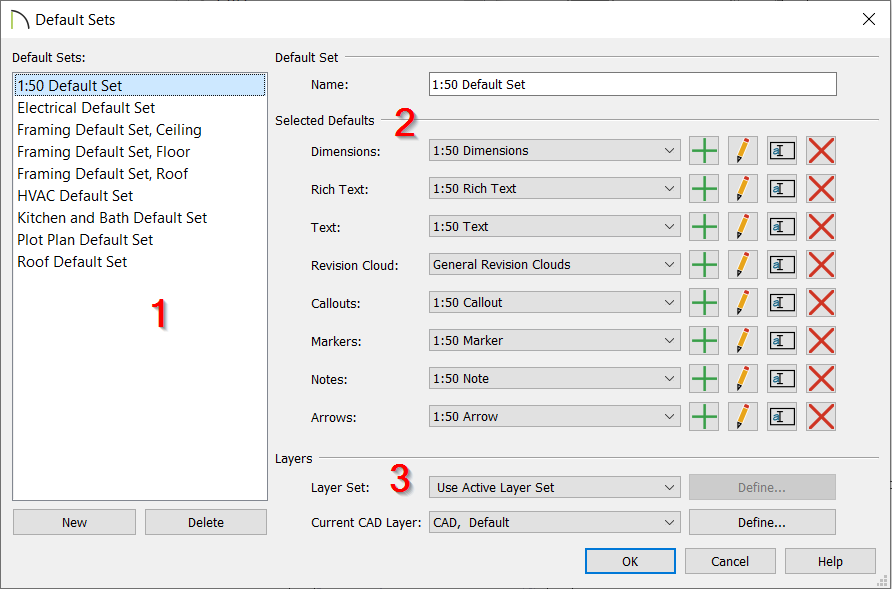The image size is (892, 589).
Task: Add new Callouts default
Action: tap(704, 303)
